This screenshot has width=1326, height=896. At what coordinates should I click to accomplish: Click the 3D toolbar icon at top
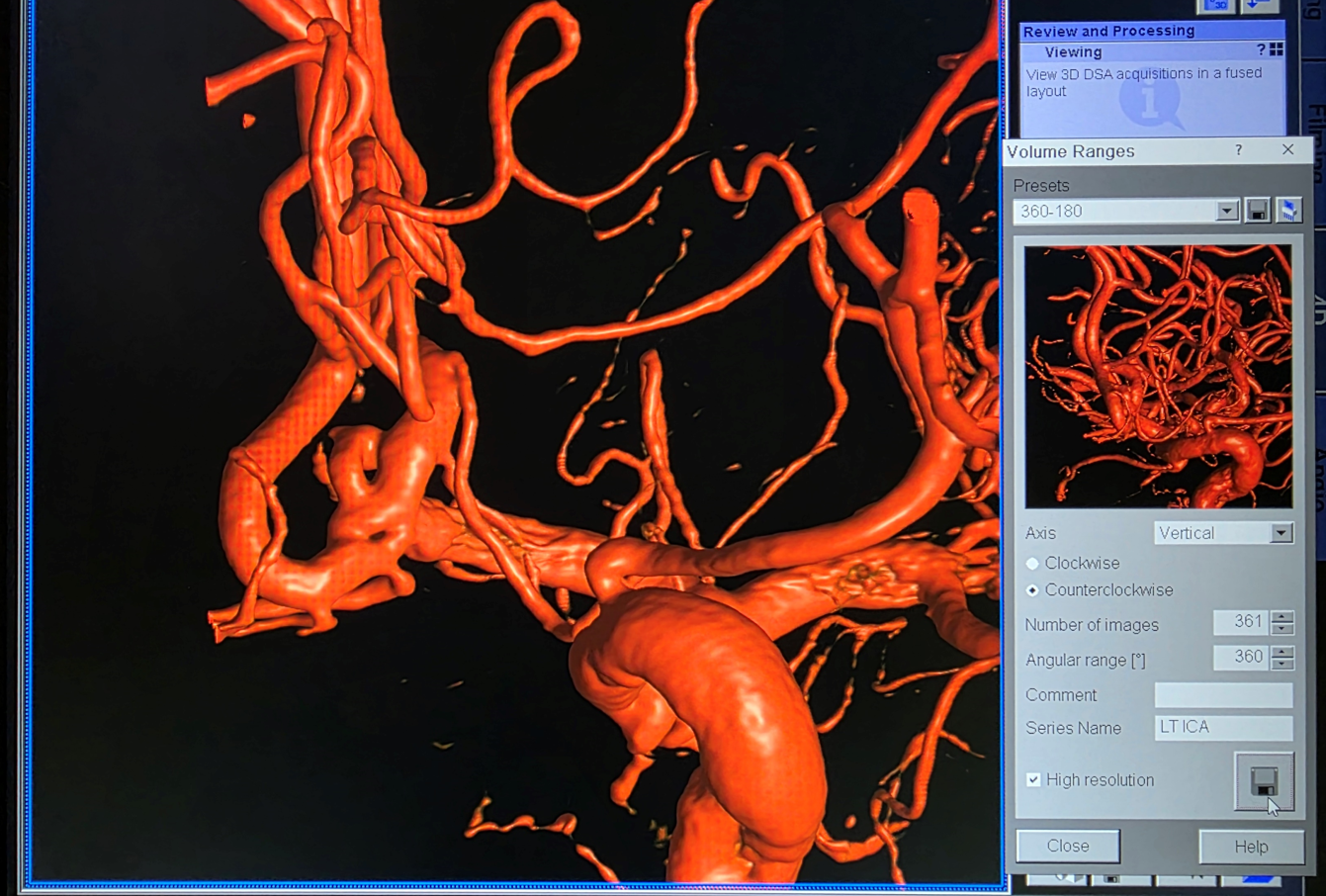[1216, 5]
